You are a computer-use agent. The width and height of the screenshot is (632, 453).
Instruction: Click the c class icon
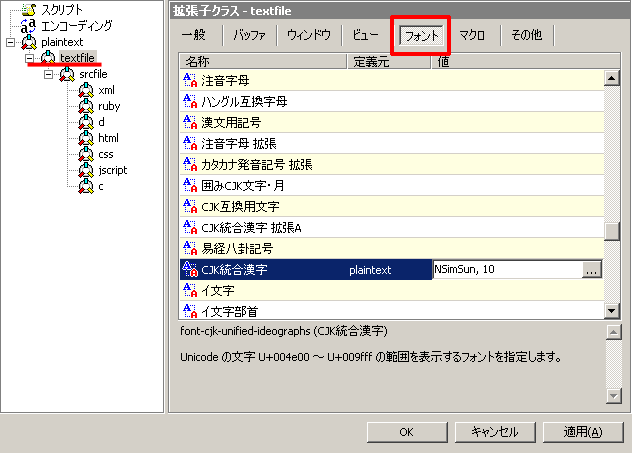(x=86, y=186)
